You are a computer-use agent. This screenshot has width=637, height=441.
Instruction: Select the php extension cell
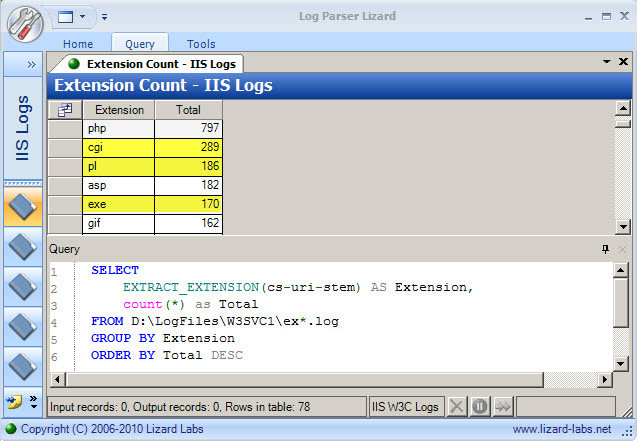tap(119, 128)
